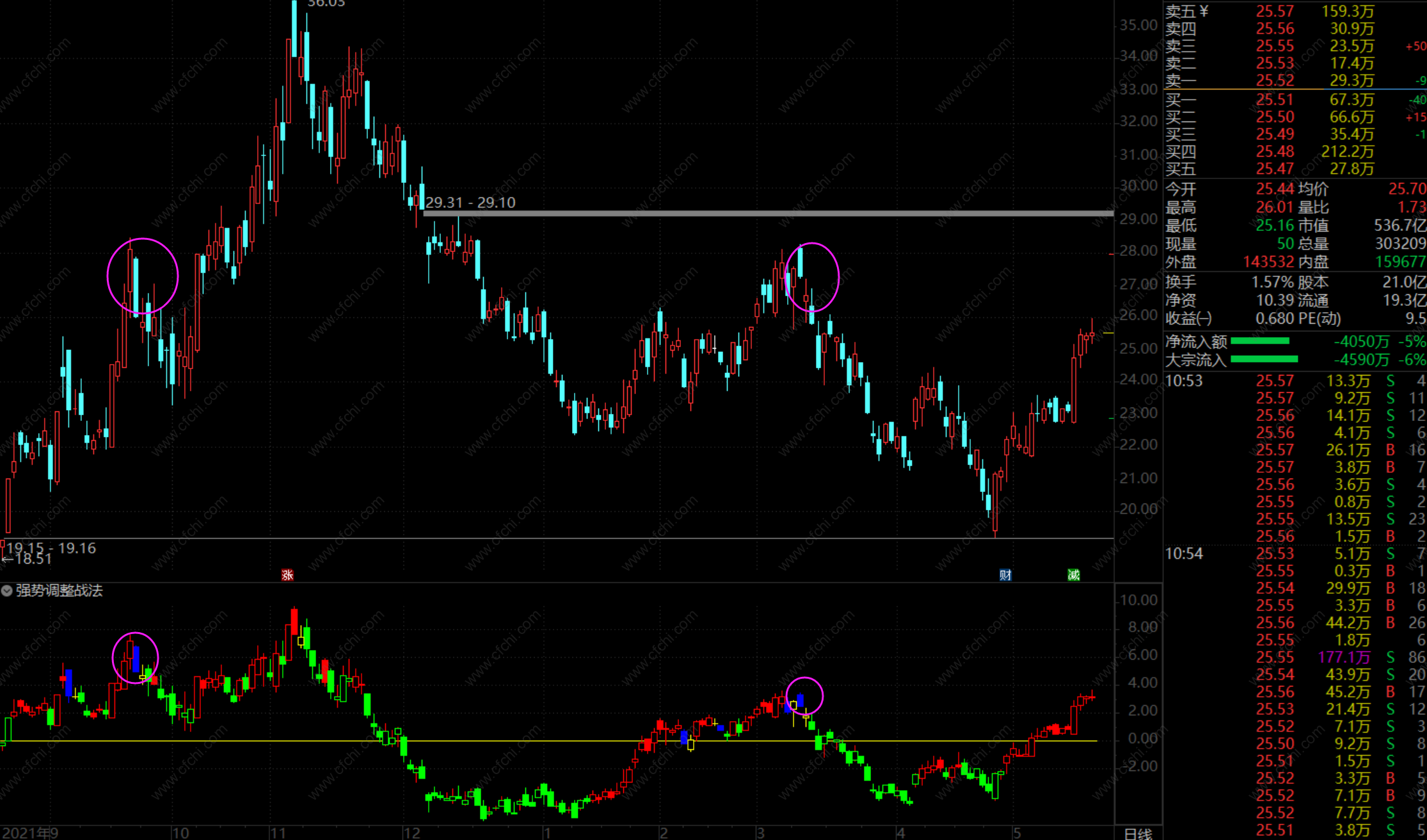Click the red 涨 event marker

click(x=287, y=575)
